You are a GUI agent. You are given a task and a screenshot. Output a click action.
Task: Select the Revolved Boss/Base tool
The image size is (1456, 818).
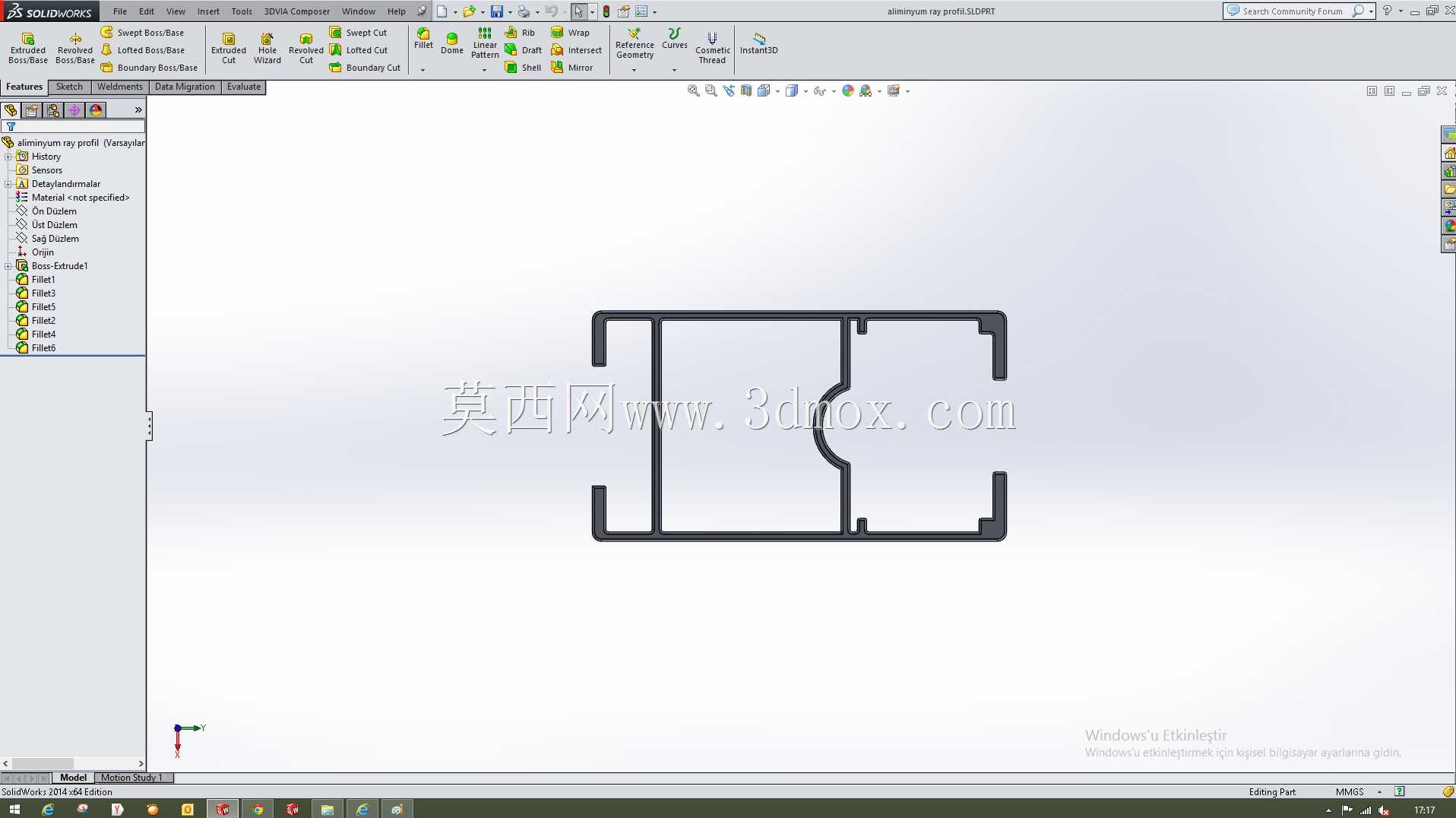[75, 48]
